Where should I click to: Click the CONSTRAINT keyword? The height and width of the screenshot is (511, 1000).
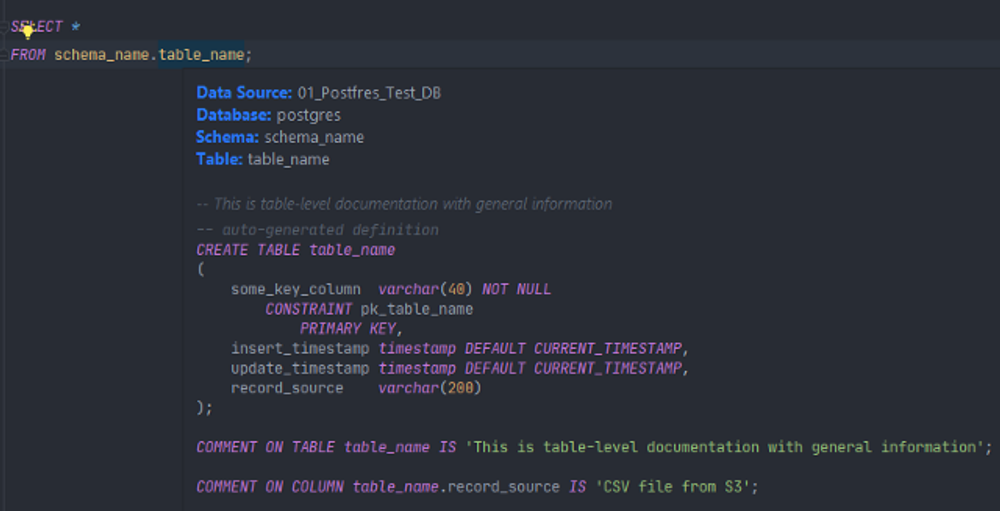(309, 309)
